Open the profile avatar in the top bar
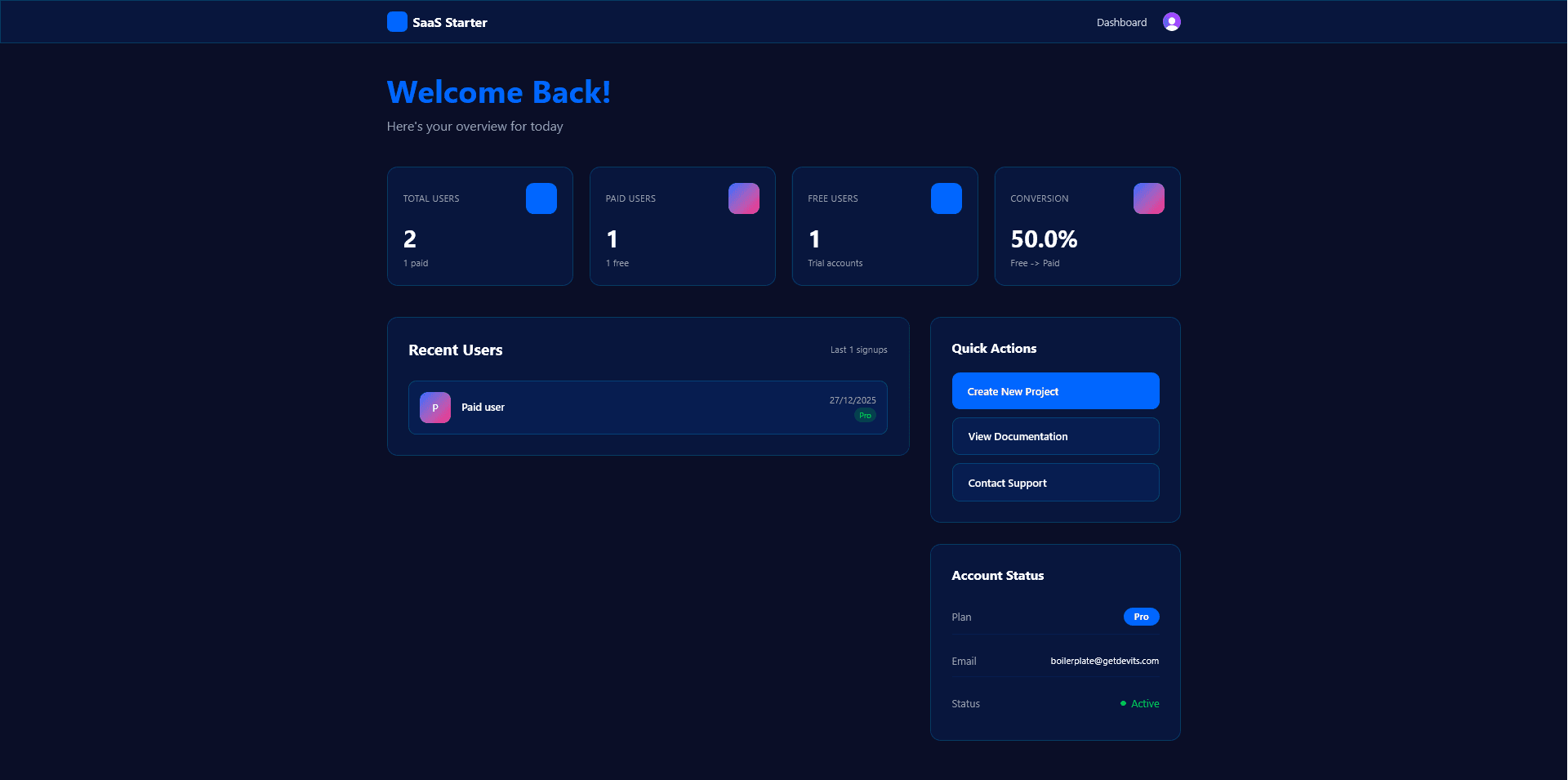Image resolution: width=1568 pixels, height=780 pixels. (x=1172, y=21)
